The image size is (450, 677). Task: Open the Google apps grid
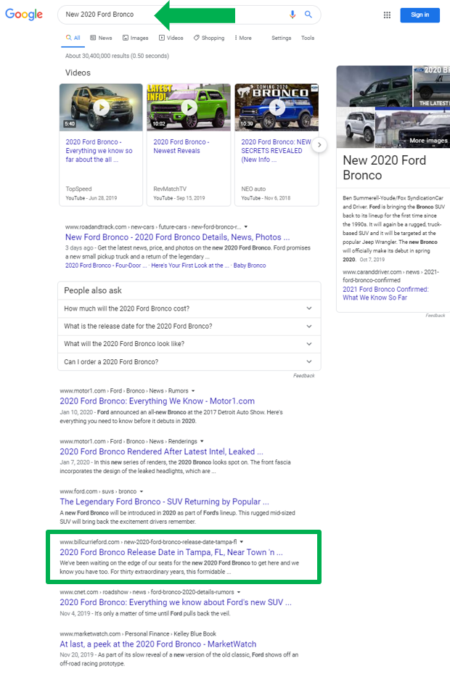(x=387, y=15)
